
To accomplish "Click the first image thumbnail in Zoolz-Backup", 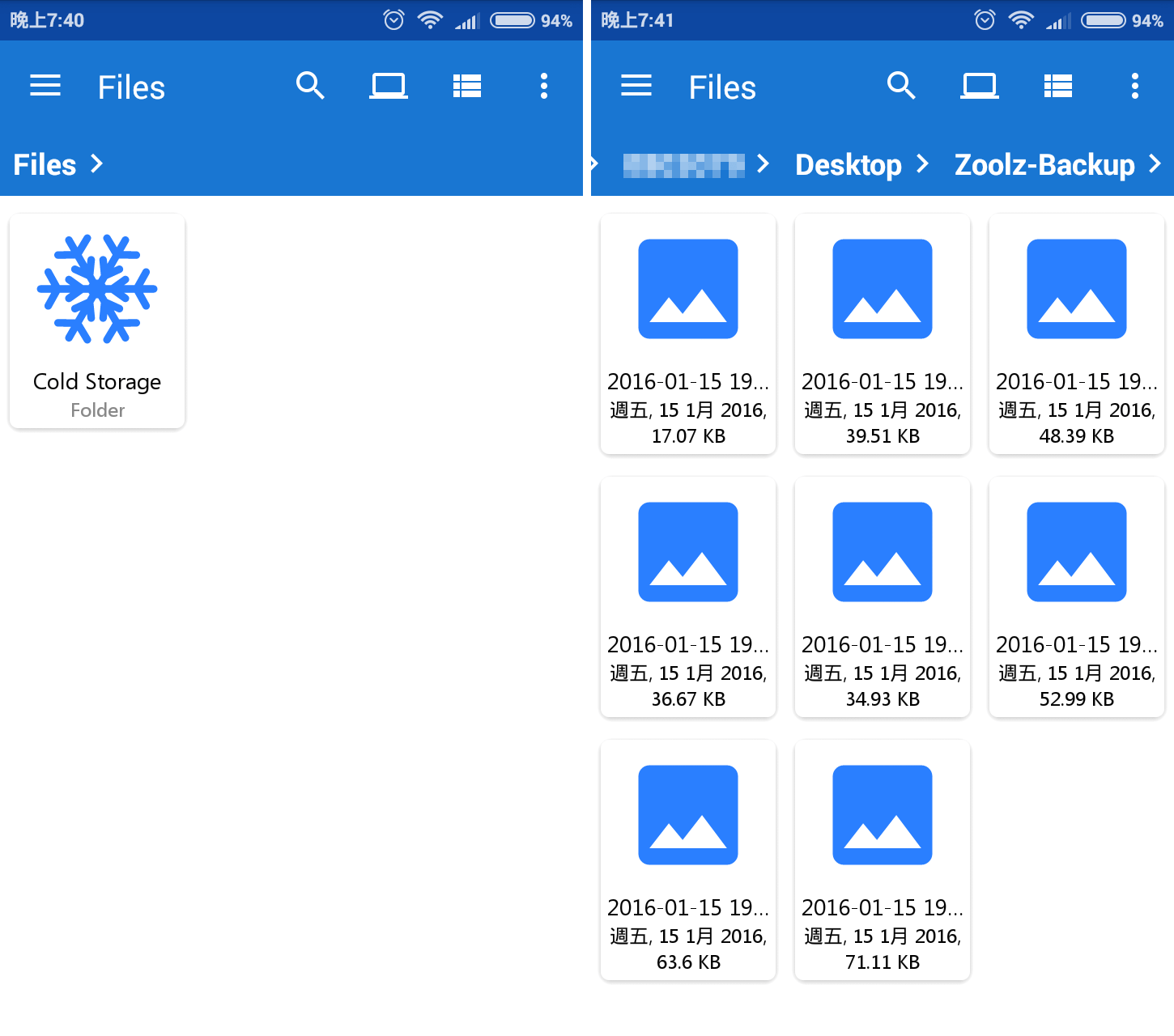I will coord(687,288).
